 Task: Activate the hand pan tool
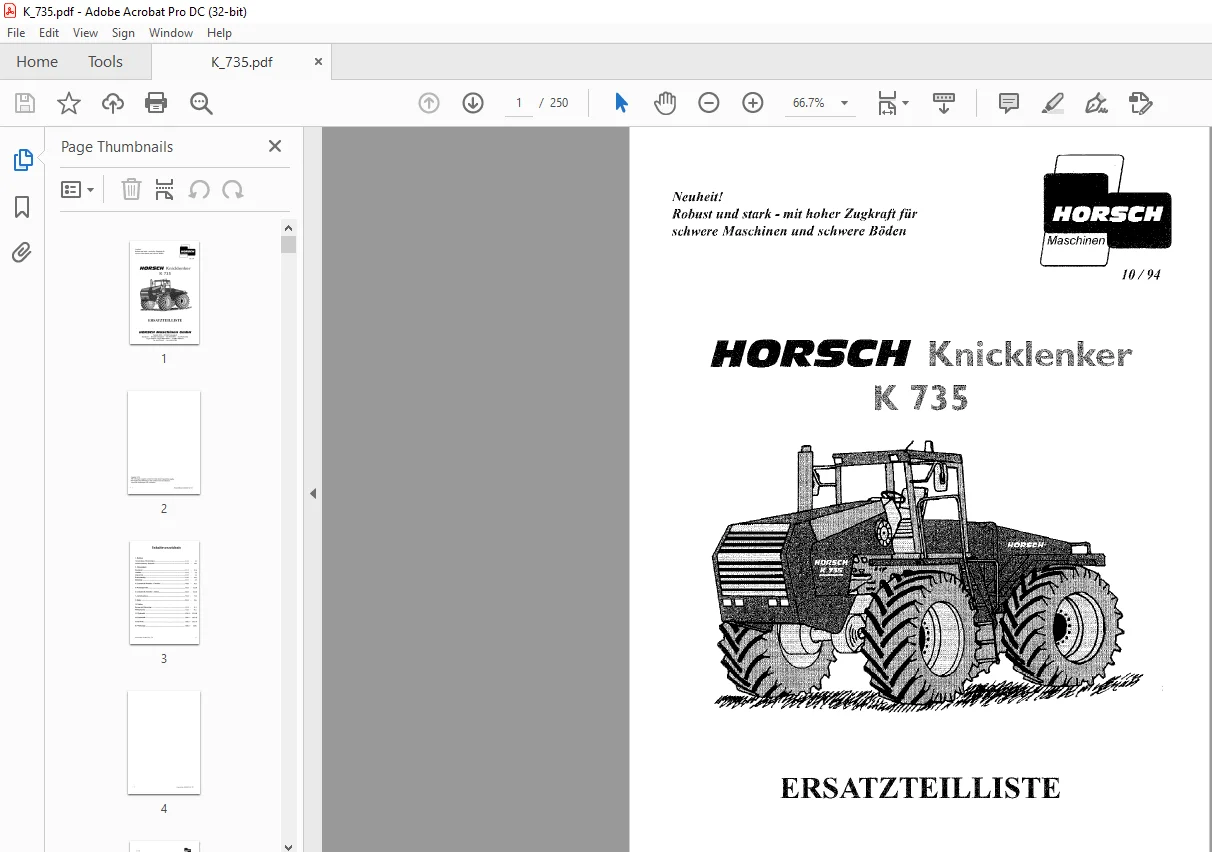click(665, 103)
